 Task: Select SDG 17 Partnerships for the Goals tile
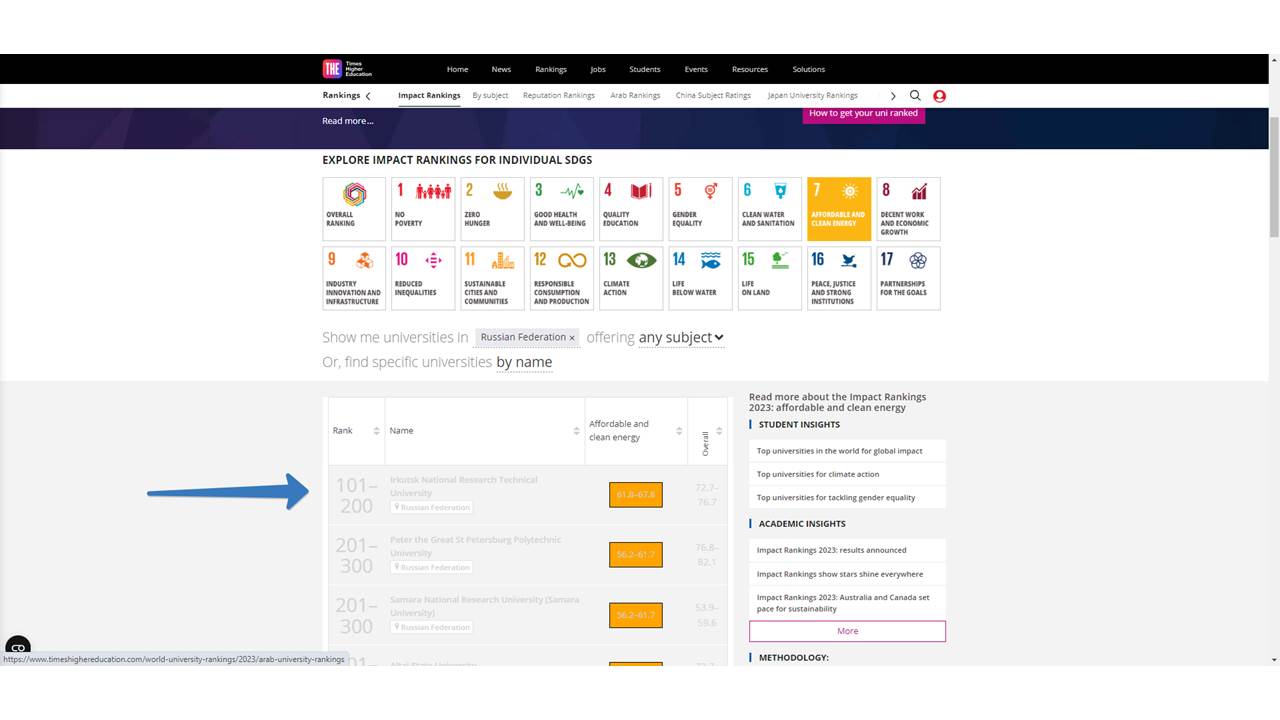click(x=908, y=278)
